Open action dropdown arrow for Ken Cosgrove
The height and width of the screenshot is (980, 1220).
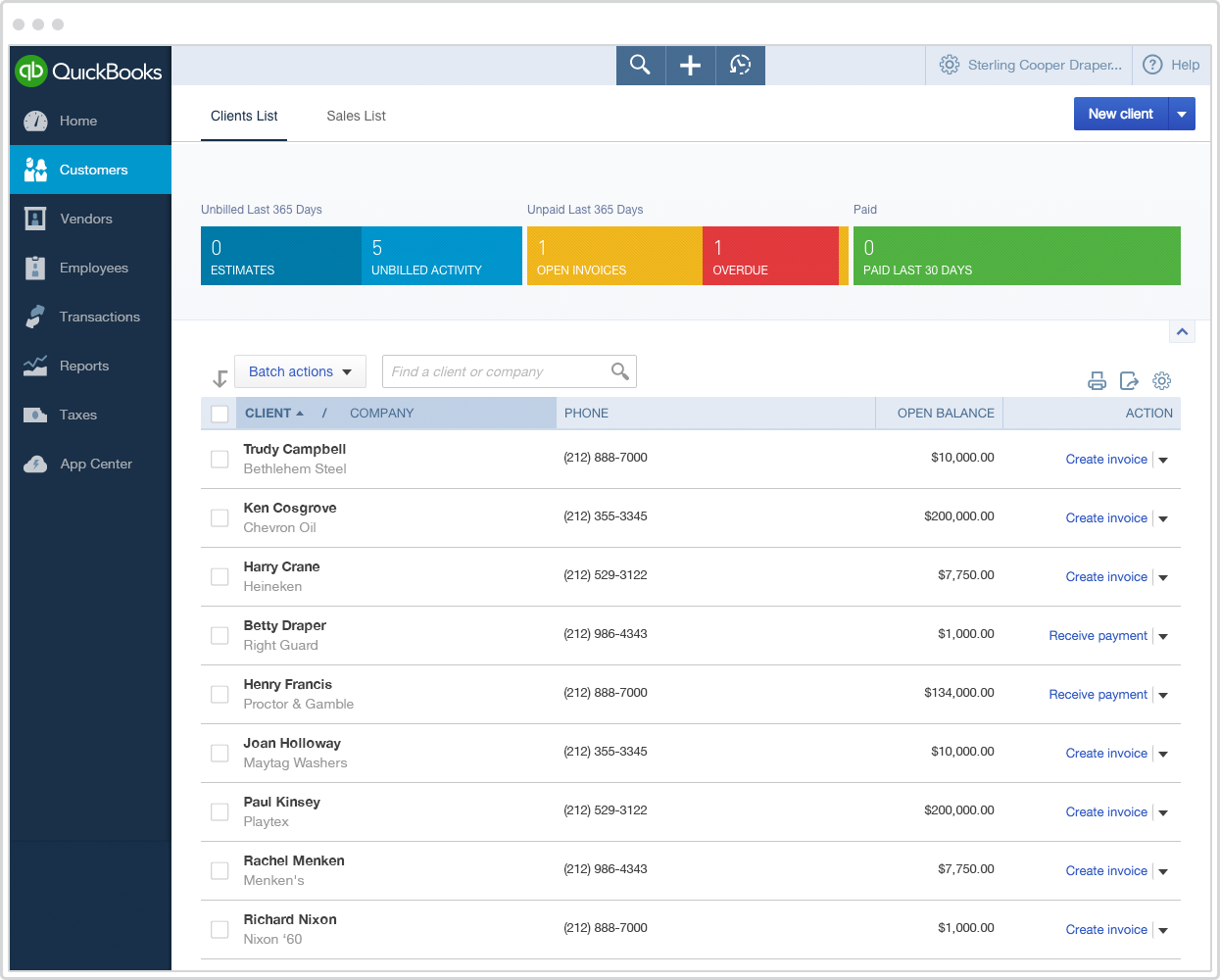click(x=1163, y=518)
